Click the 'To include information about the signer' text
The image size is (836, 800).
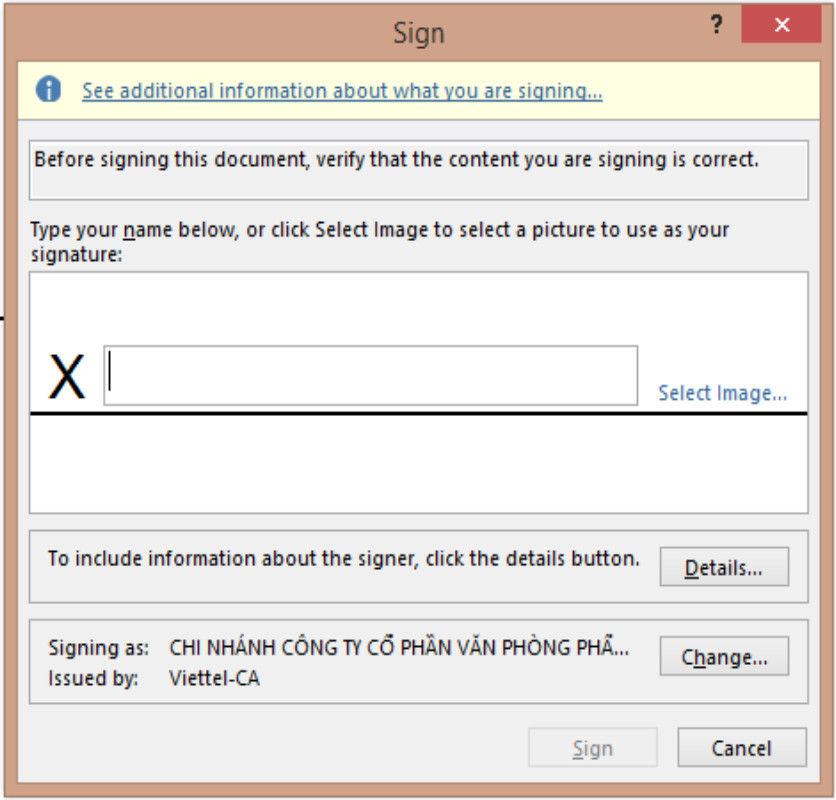coord(344,558)
